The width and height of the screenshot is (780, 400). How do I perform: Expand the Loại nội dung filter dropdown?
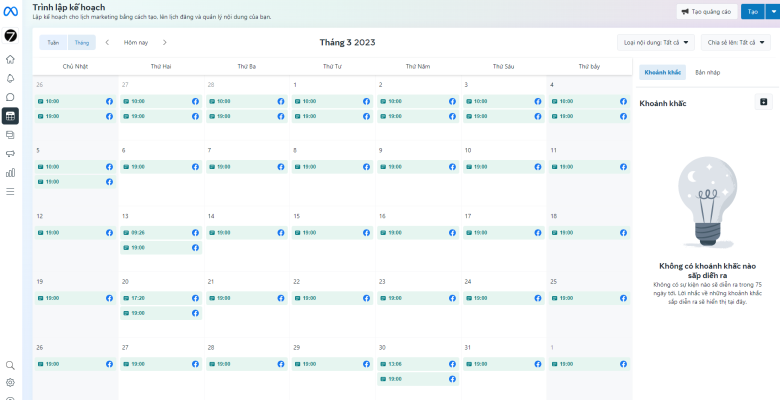(x=656, y=43)
